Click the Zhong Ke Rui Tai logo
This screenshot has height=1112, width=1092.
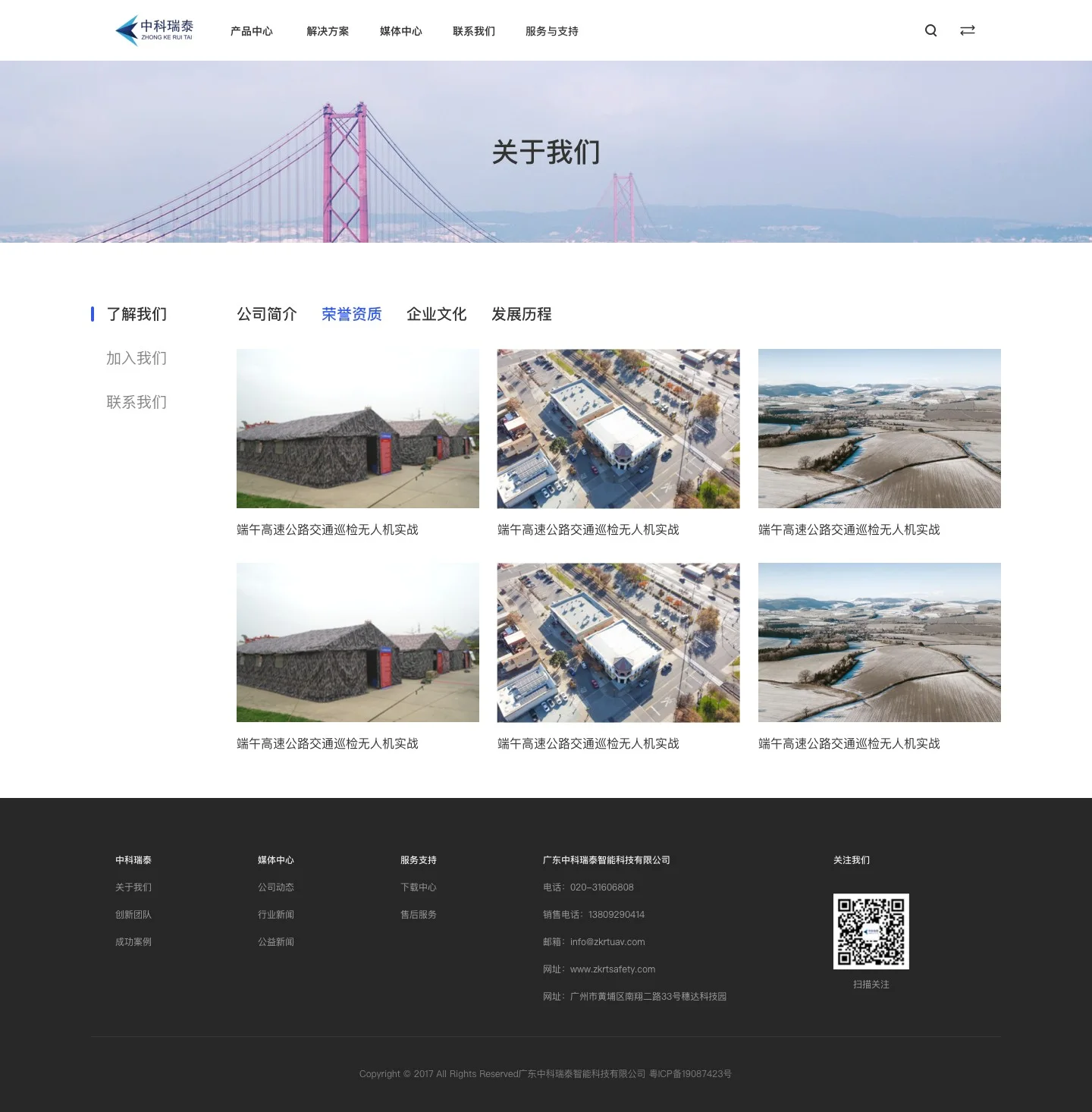click(154, 30)
